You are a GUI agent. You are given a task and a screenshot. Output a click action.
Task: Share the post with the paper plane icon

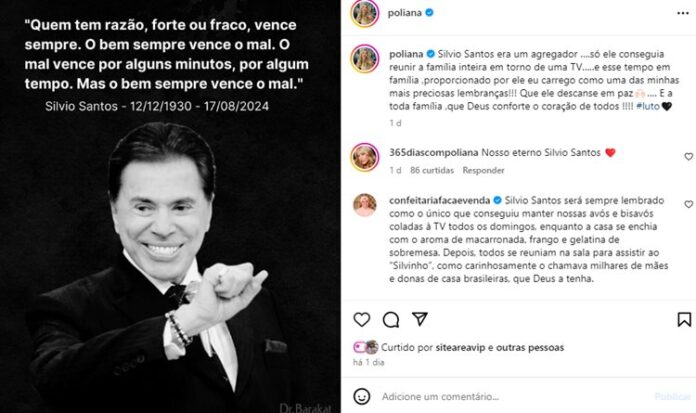(x=420, y=320)
